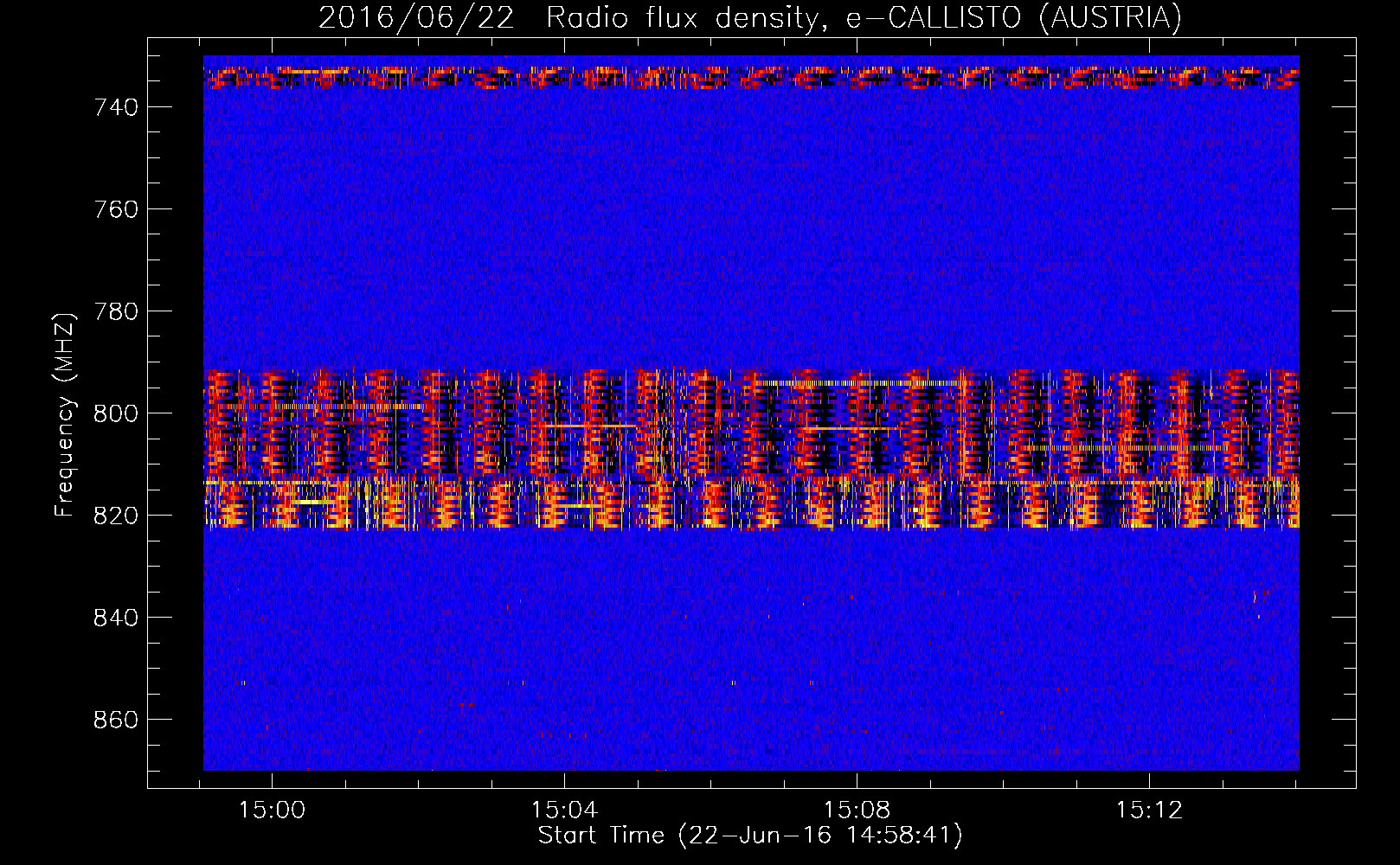Click the "Frequency (MHZ)" axis label
Viewport: 1400px width, 865px height.
64,414
